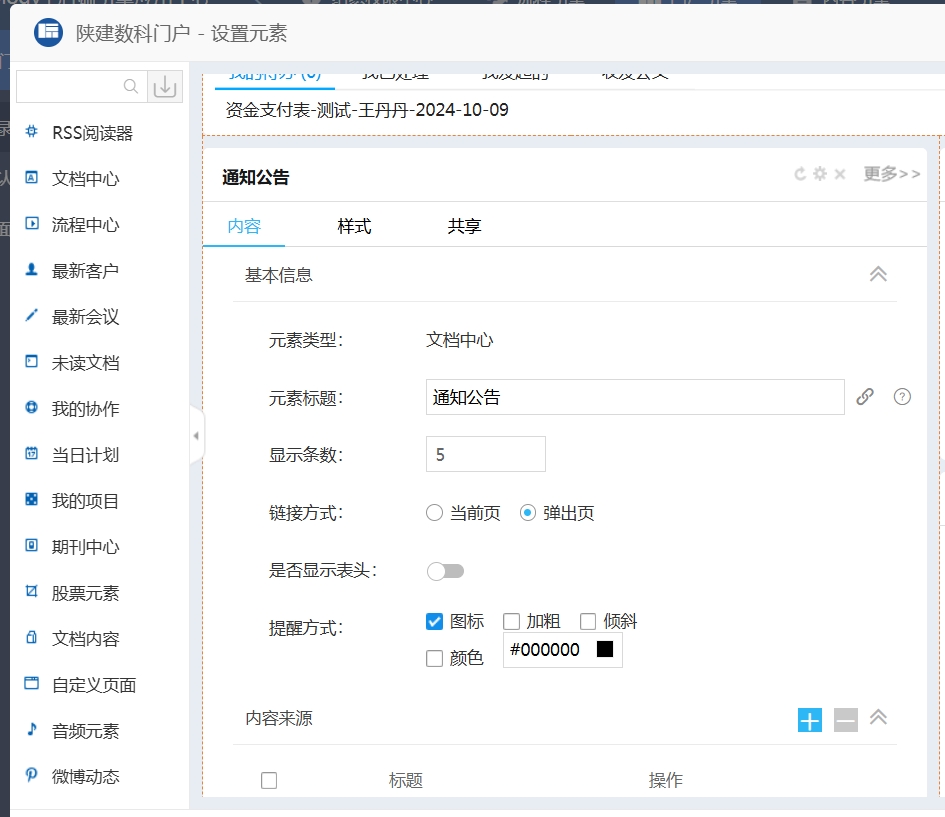Click the 显示条数 input field
945x817 pixels.
point(485,454)
